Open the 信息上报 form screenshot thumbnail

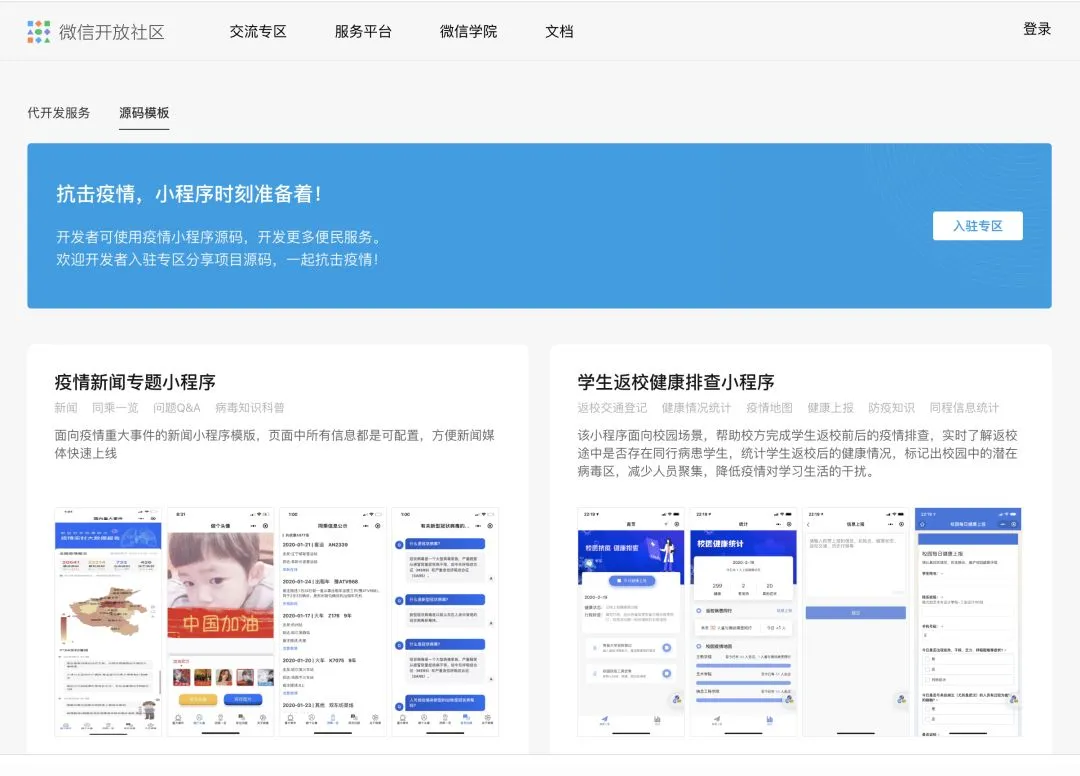(x=855, y=622)
